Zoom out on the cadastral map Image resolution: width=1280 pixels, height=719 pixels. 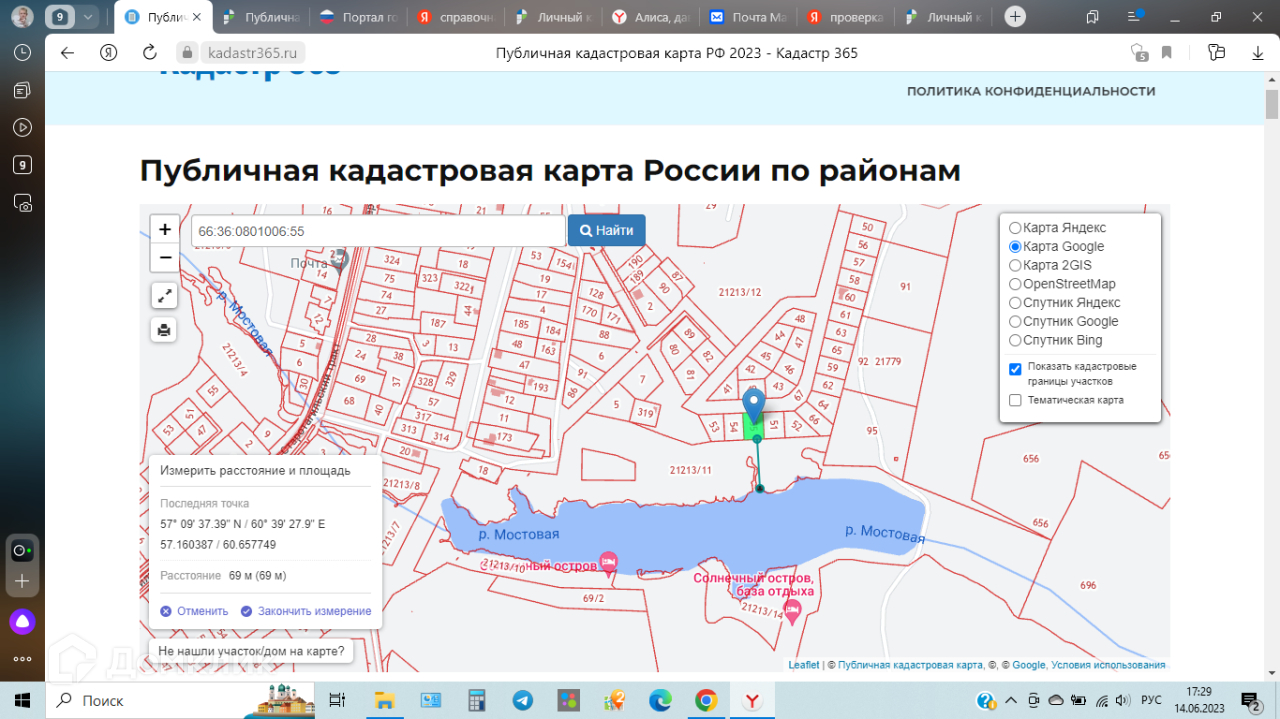(x=165, y=258)
